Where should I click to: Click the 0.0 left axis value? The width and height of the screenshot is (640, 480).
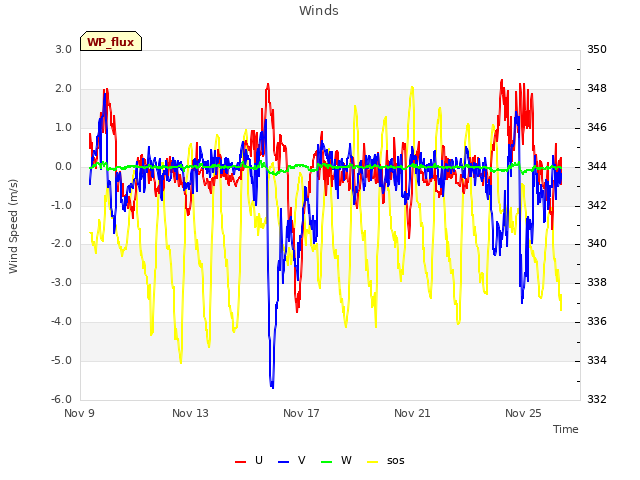(x=63, y=167)
